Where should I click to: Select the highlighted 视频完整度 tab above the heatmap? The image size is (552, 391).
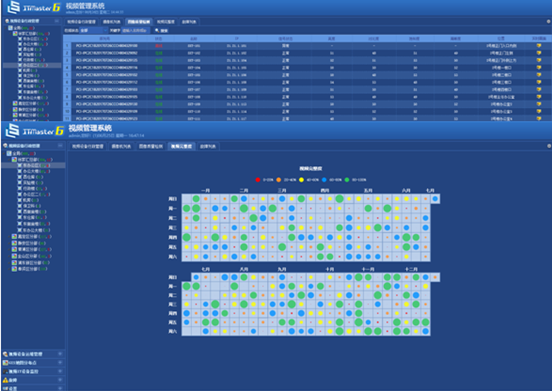point(182,146)
